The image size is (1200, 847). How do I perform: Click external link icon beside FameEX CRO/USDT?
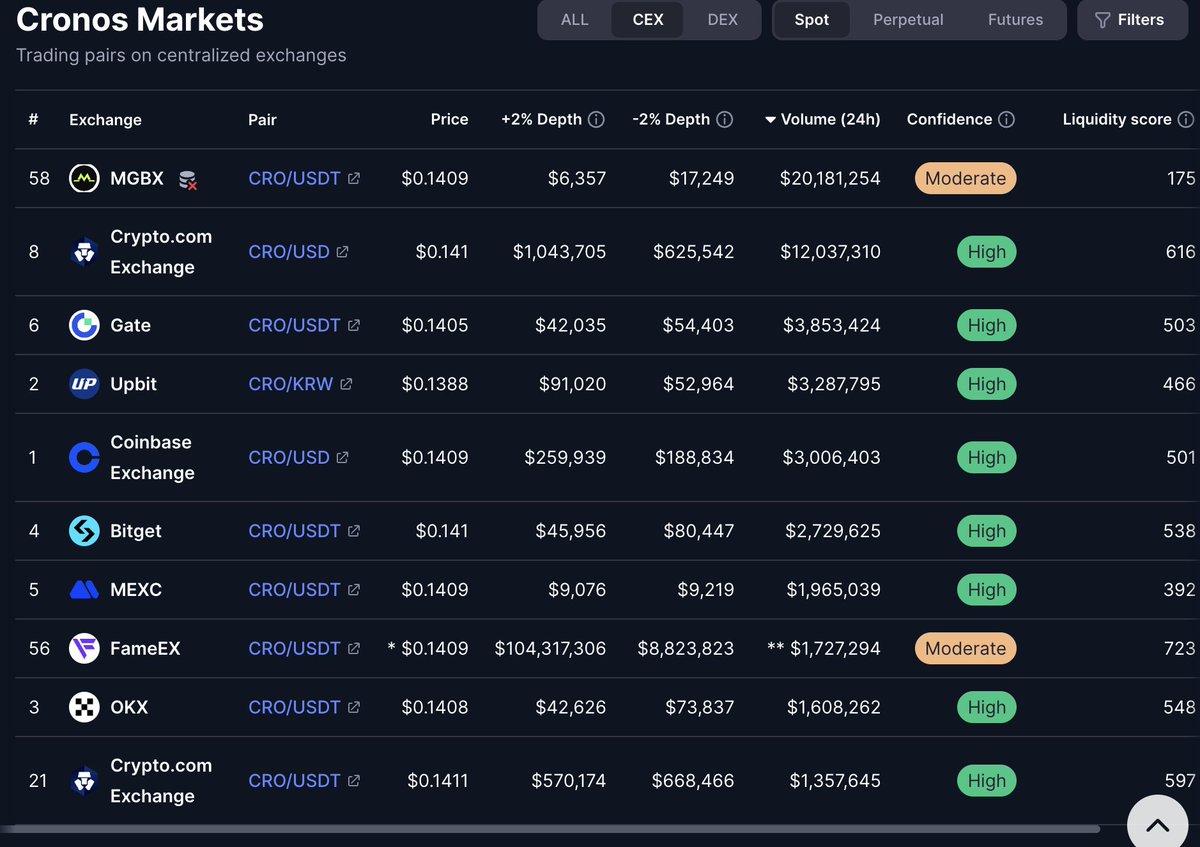coord(353,648)
